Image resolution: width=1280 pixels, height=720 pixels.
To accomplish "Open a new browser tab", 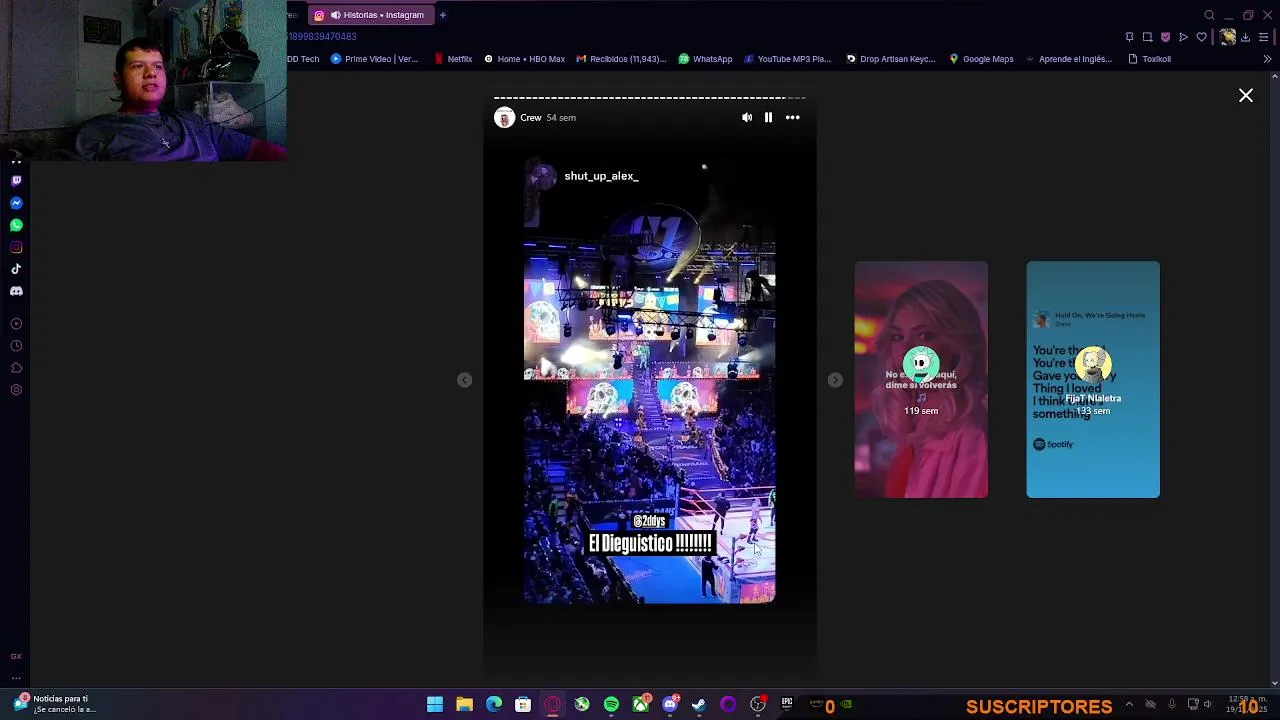I will point(443,15).
